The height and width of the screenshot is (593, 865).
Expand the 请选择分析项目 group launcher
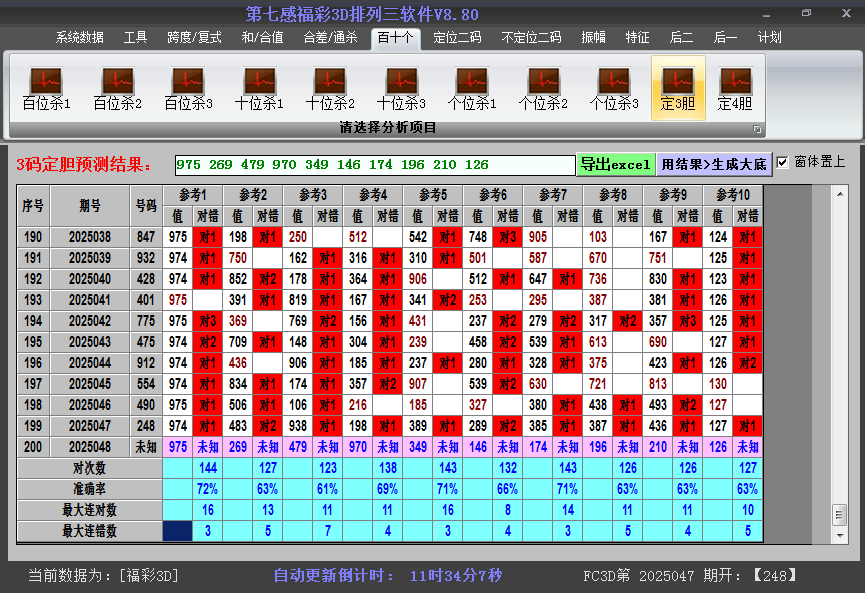point(757,129)
